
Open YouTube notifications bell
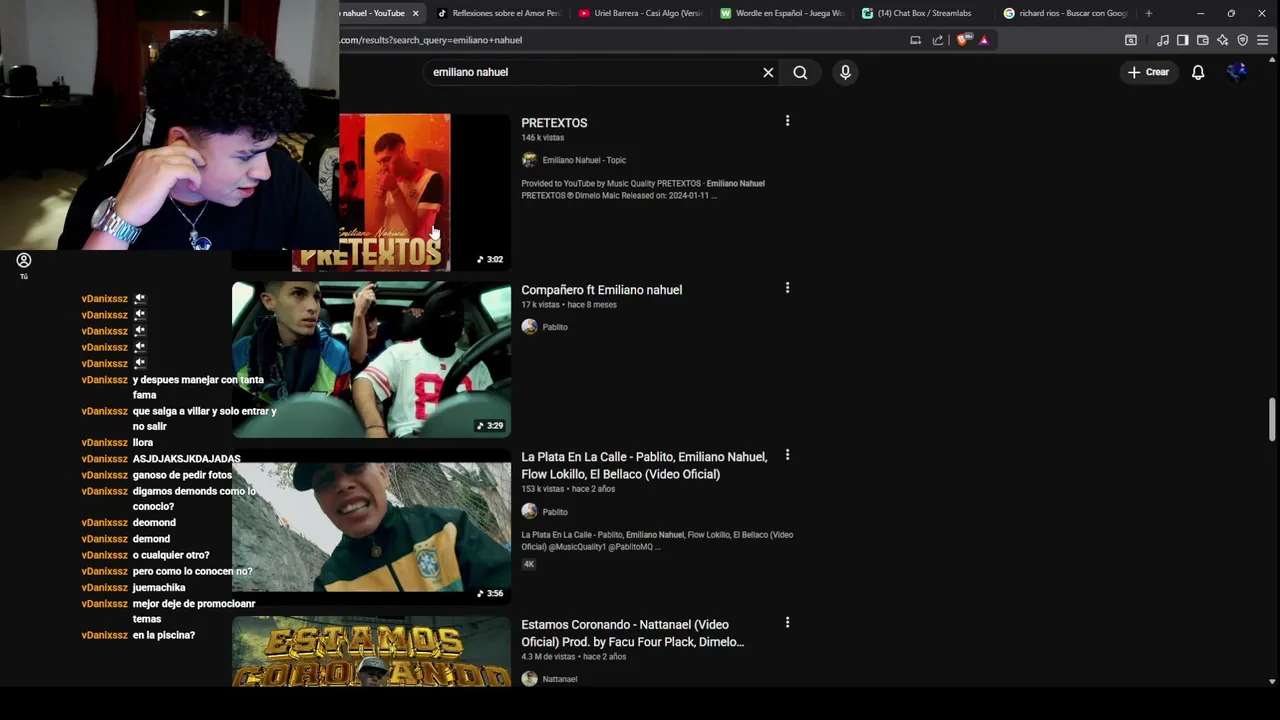coord(1198,72)
